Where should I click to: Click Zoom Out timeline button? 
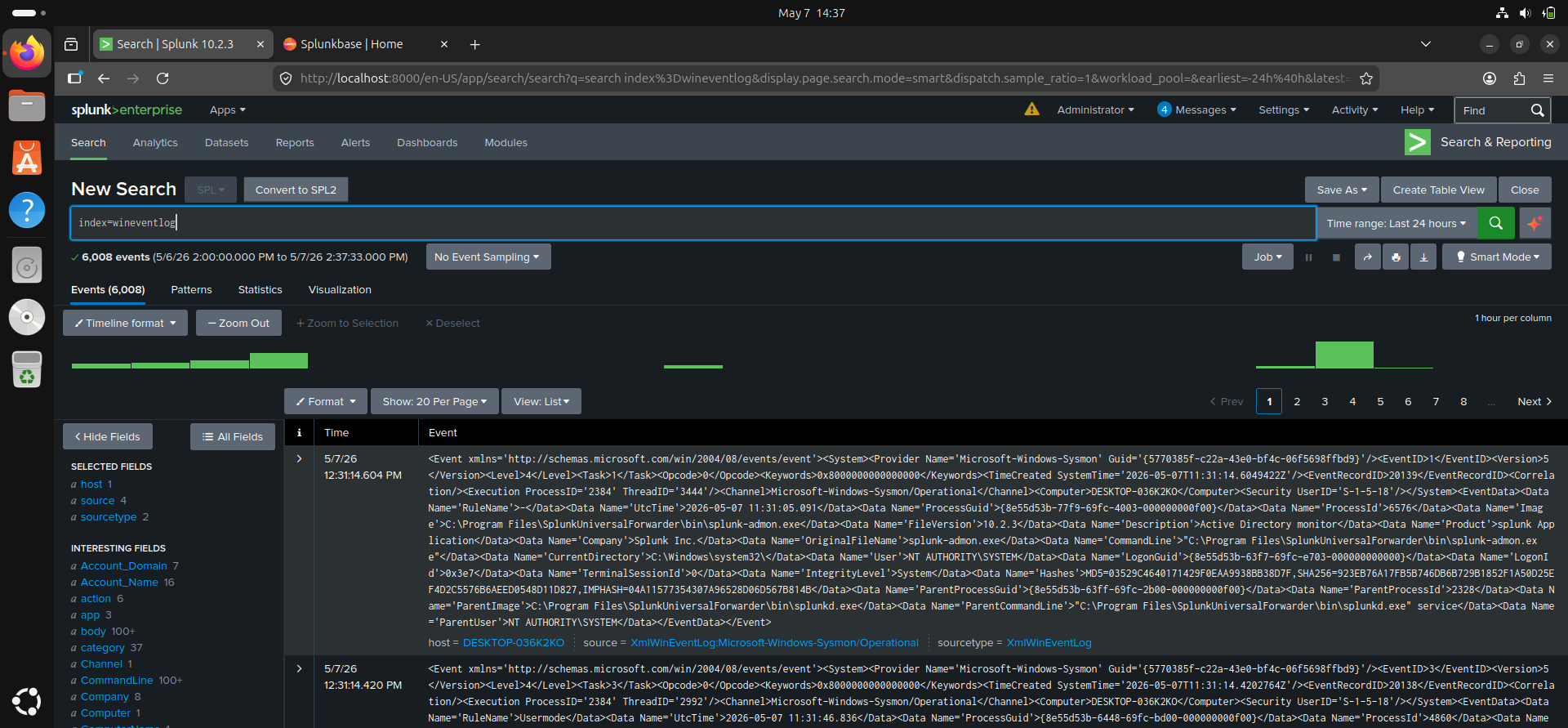point(238,324)
